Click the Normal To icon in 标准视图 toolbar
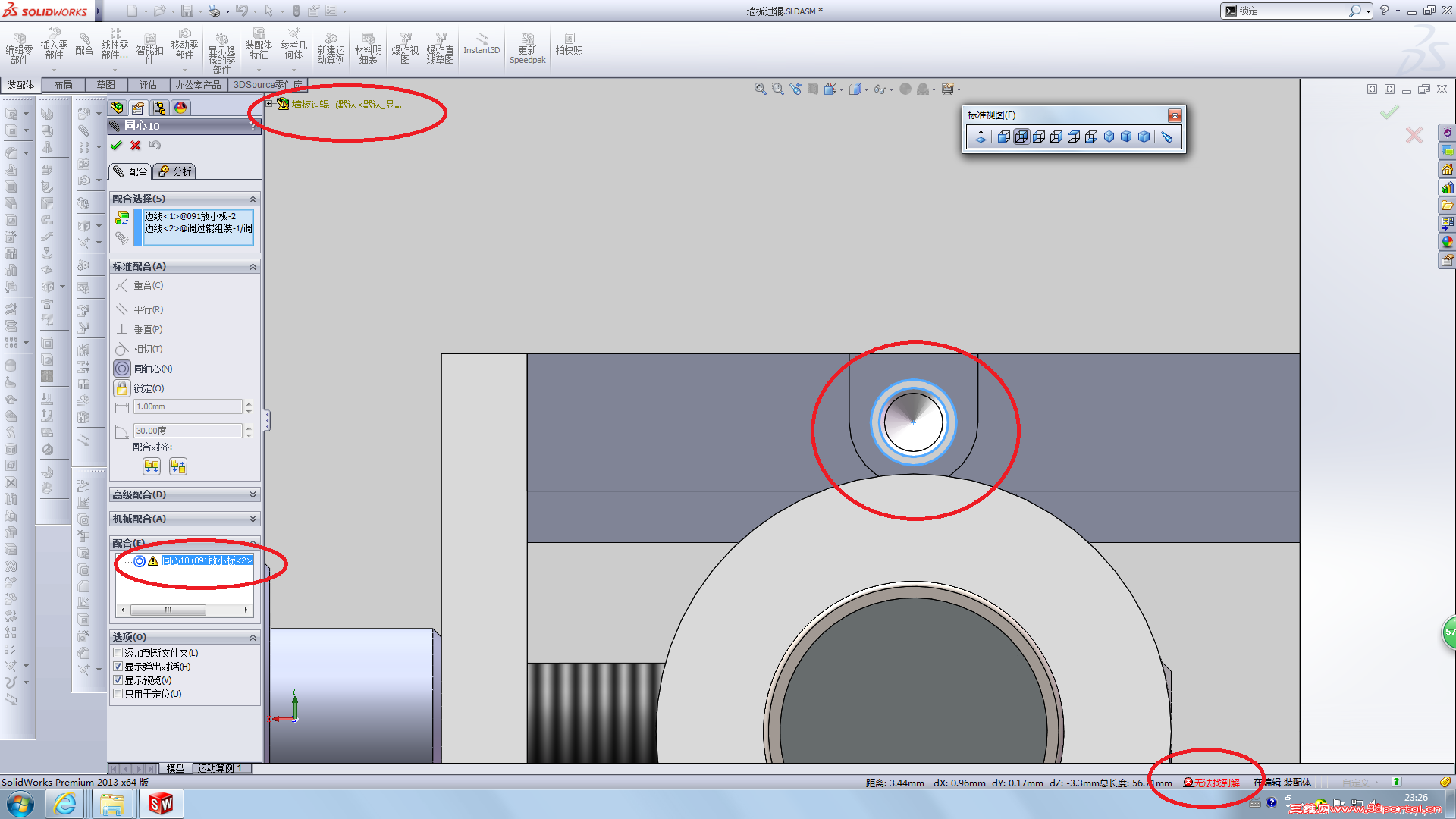The image size is (1456, 819). (x=981, y=136)
